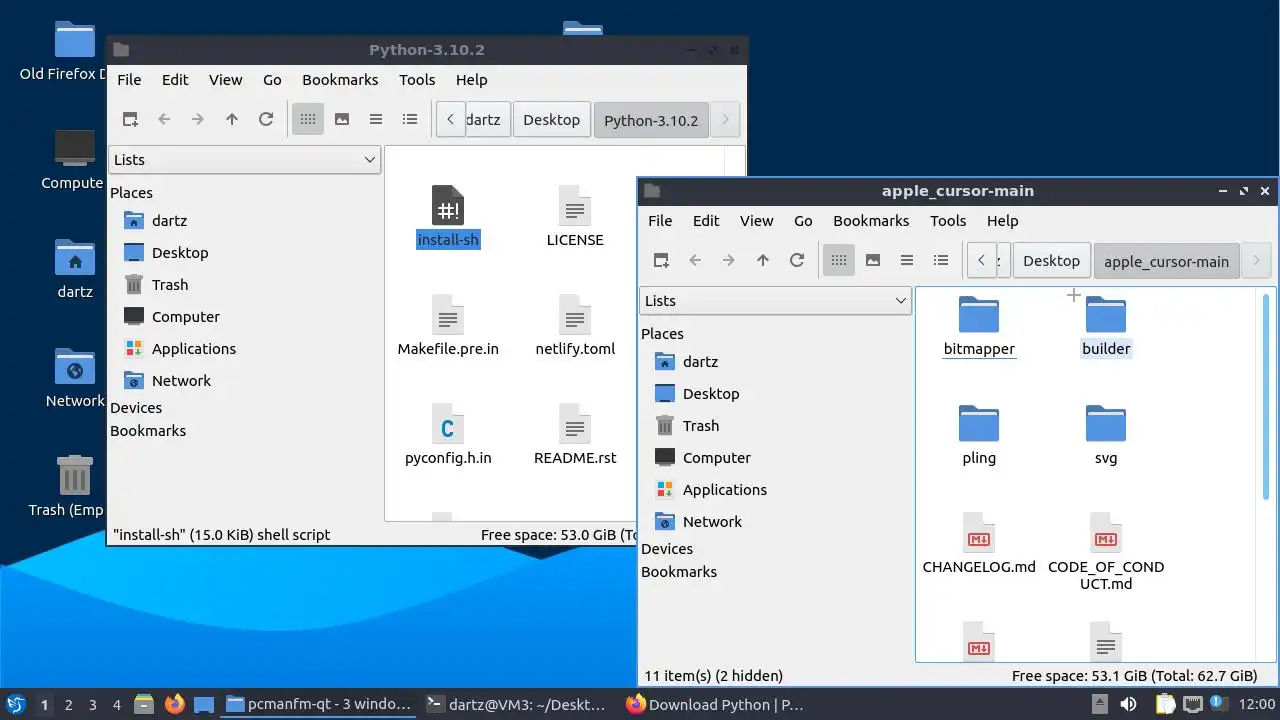The image size is (1280, 720).
Task: Switch to workspace 2 in taskbar
Action: 68,705
